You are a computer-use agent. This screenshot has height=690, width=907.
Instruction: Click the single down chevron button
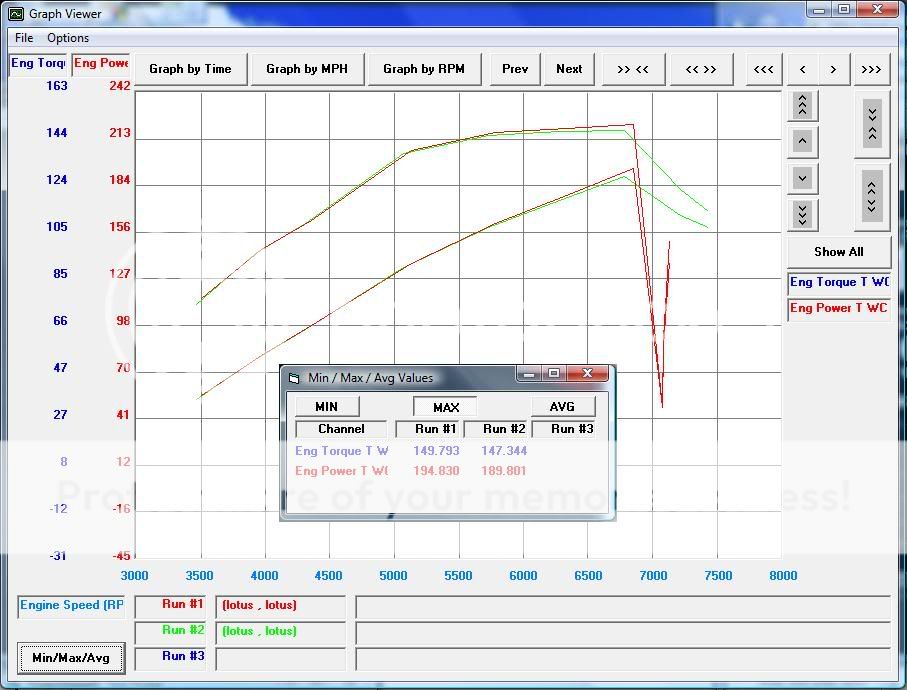[802, 178]
